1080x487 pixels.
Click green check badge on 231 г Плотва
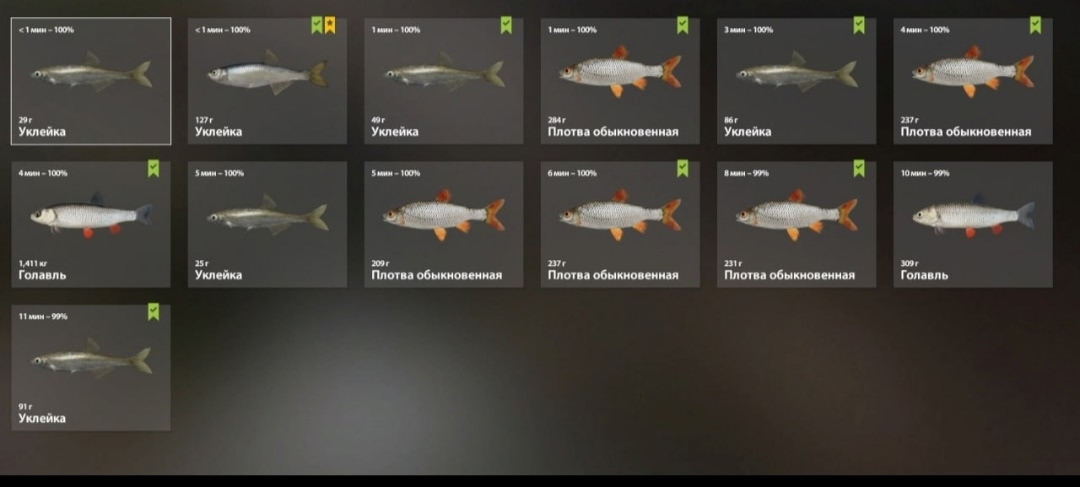point(859,169)
